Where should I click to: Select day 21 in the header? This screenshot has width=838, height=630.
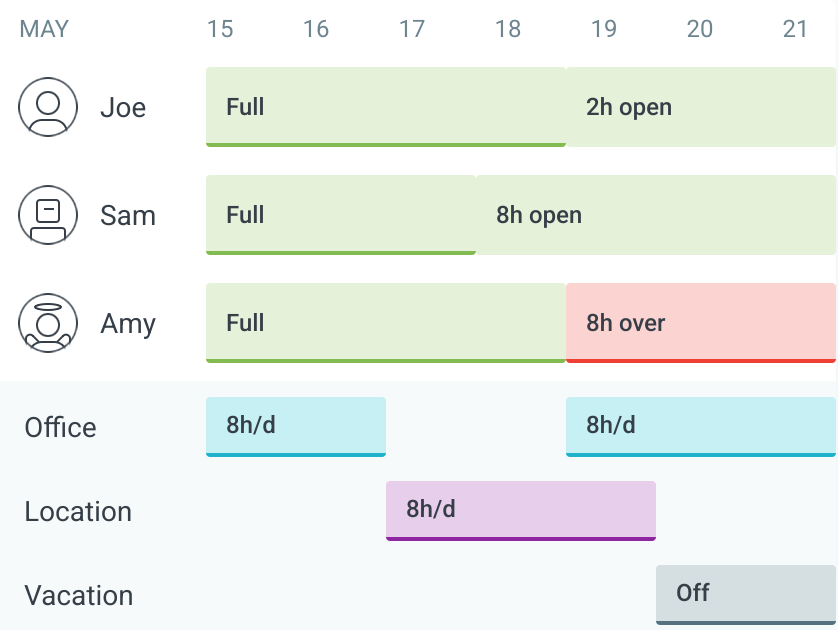pos(795,29)
